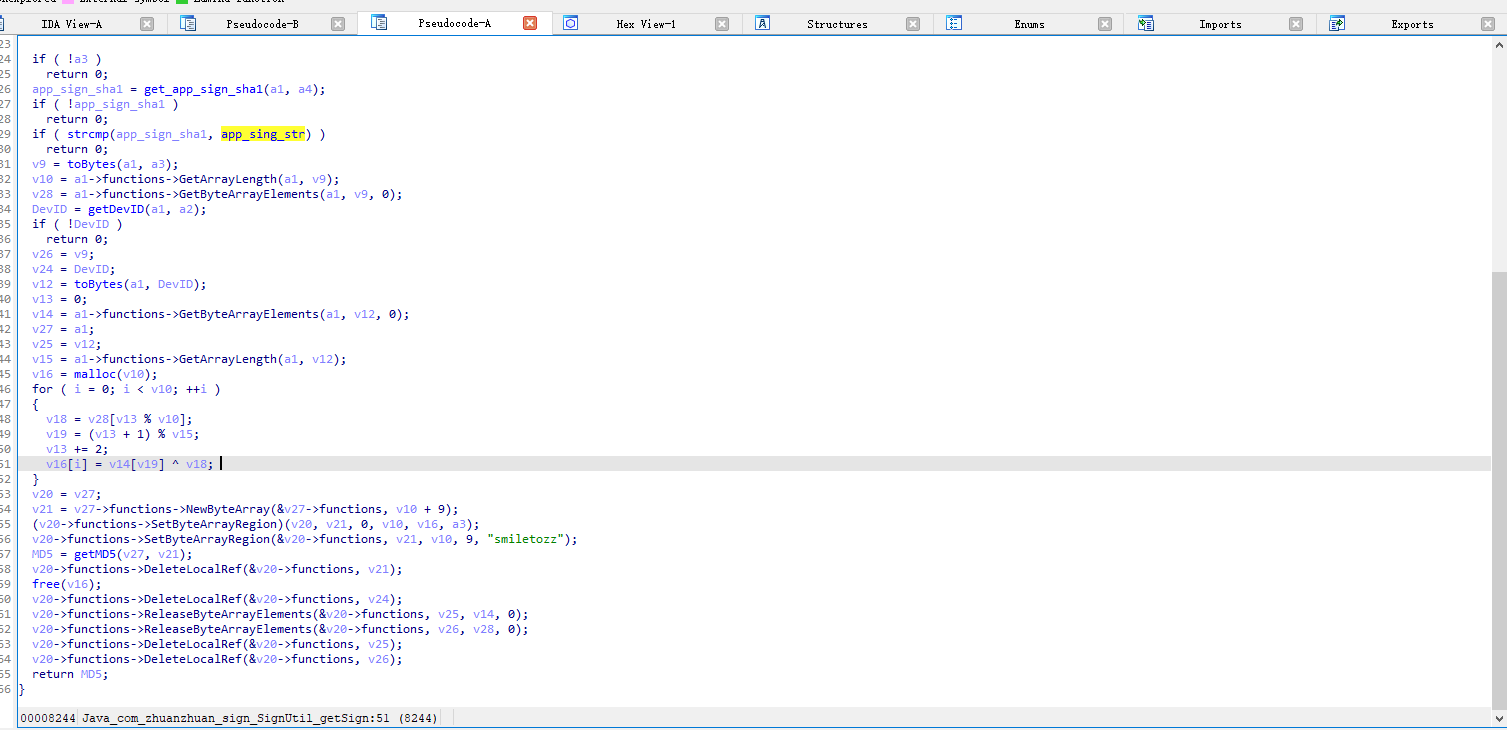Select the Pseudocode-A tab

click(454, 23)
